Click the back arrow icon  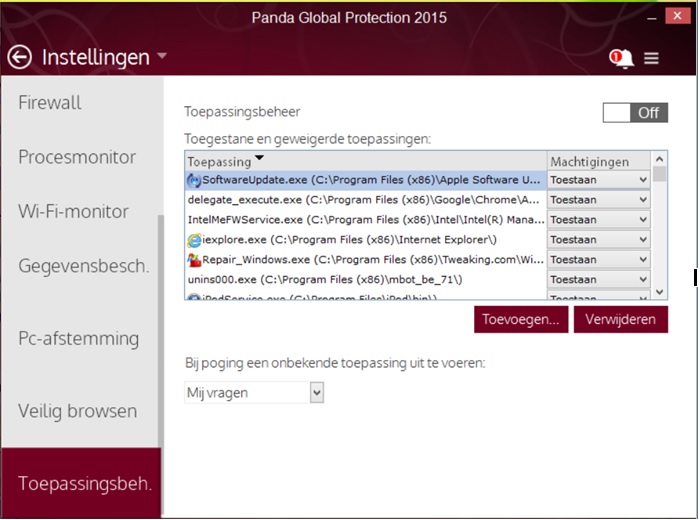click(x=20, y=57)
